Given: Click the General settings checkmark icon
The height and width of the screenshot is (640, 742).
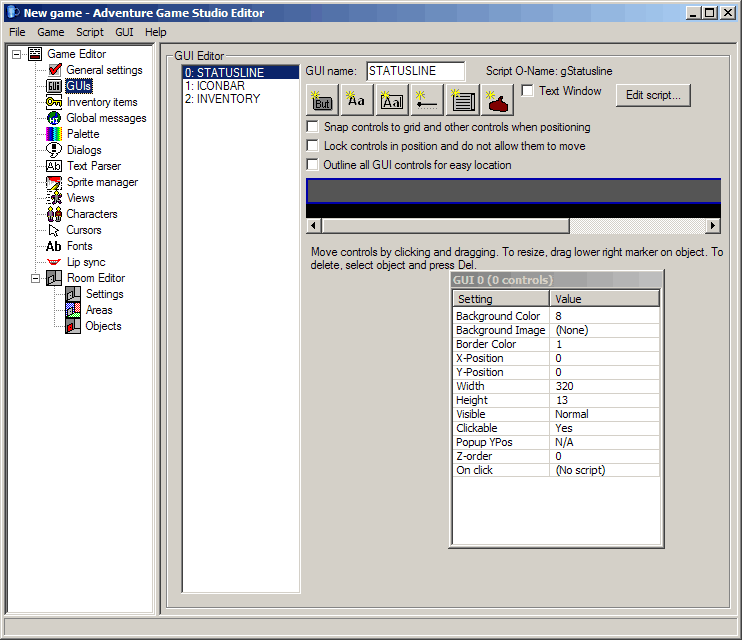Looking at the screenshot, I should [55, 70].
